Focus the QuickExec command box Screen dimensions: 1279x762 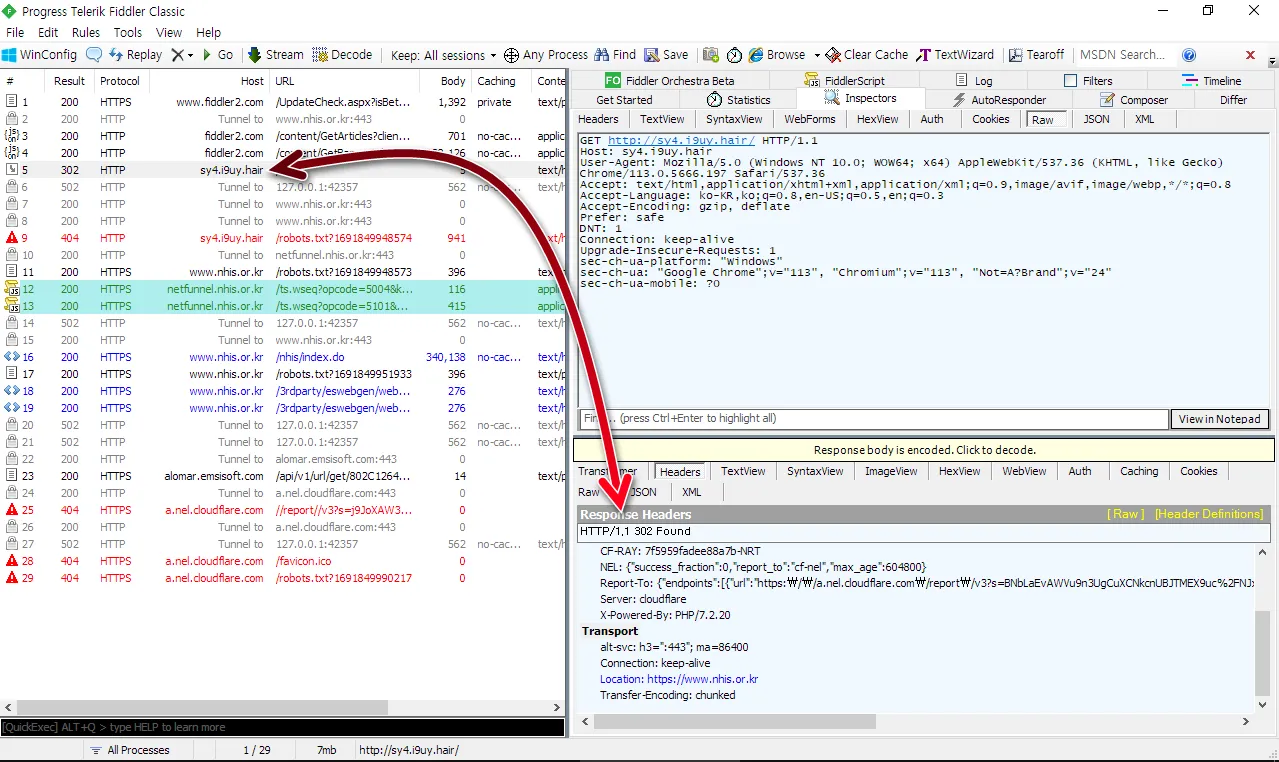pyautogui.click(x=282, y=727)
